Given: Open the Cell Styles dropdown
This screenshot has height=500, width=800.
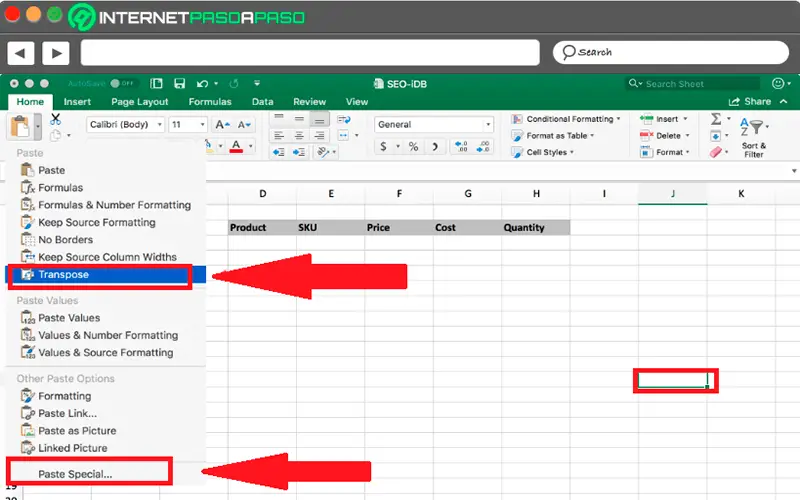Looking at the screenshot, I should click(x=543, y=152).
